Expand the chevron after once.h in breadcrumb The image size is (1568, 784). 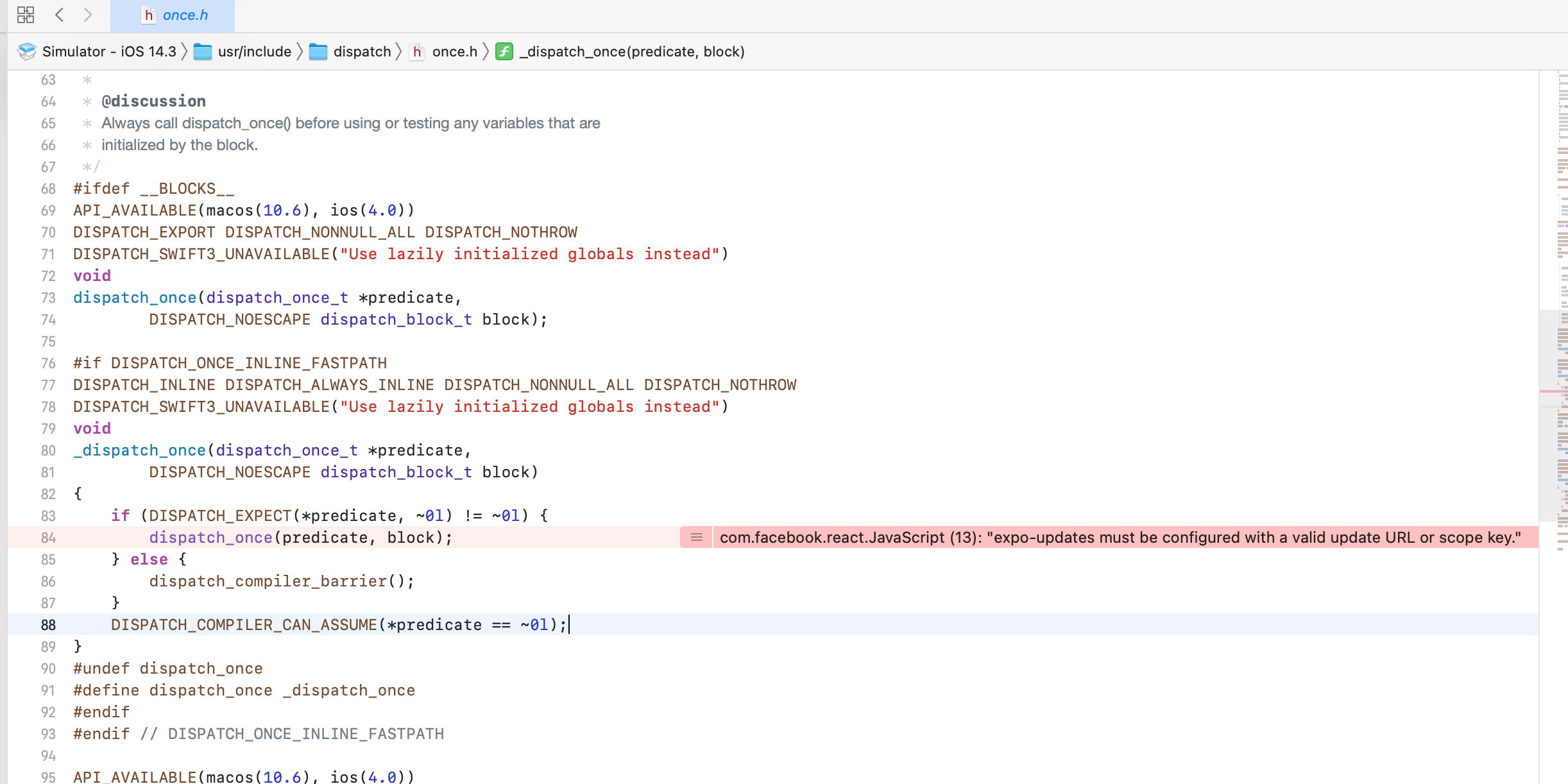(x=487, y=52)
